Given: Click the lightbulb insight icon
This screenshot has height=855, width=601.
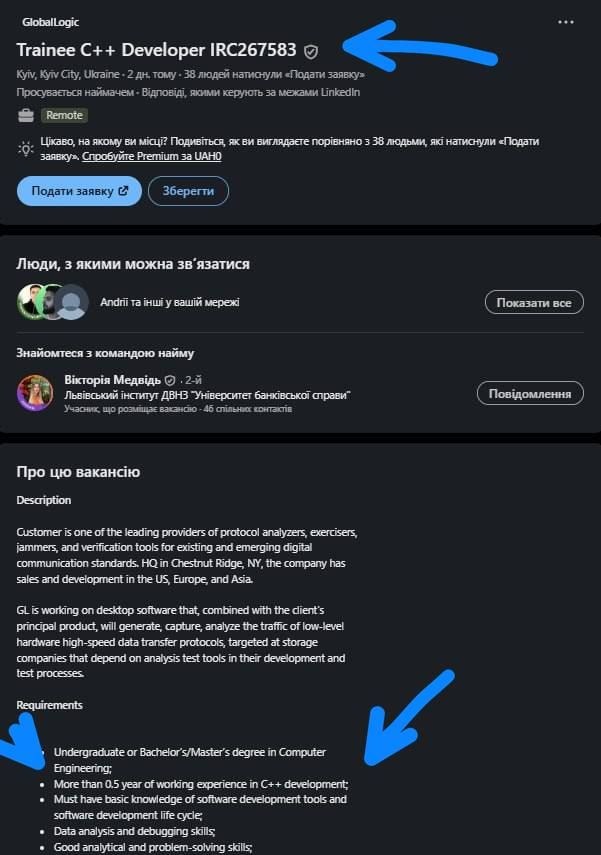Looking at the screenshot, I should pos(26,148).
